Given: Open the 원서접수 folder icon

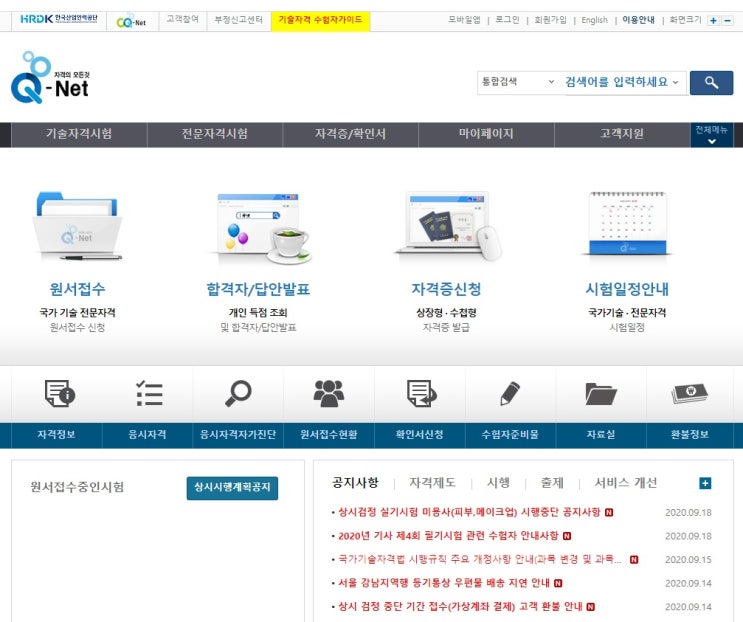Looking at the screenshot, I should (77, 225).
